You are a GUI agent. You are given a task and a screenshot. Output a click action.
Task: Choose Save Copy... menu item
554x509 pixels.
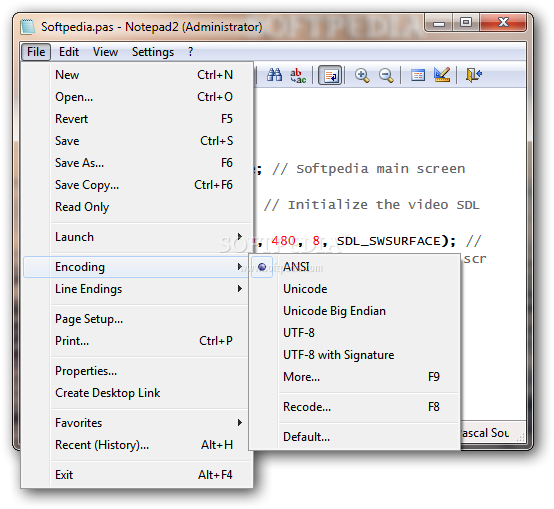[138, 185]
